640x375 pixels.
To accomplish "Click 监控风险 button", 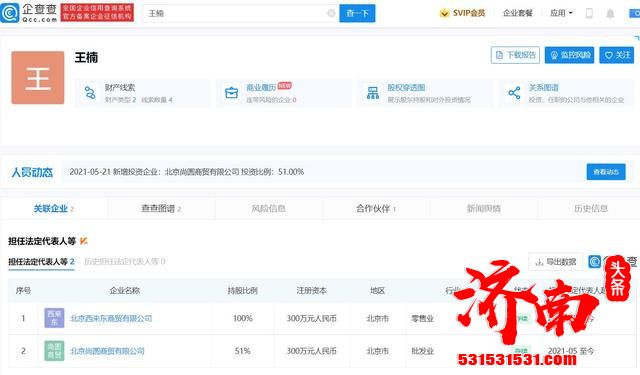I will pos(569,55).
